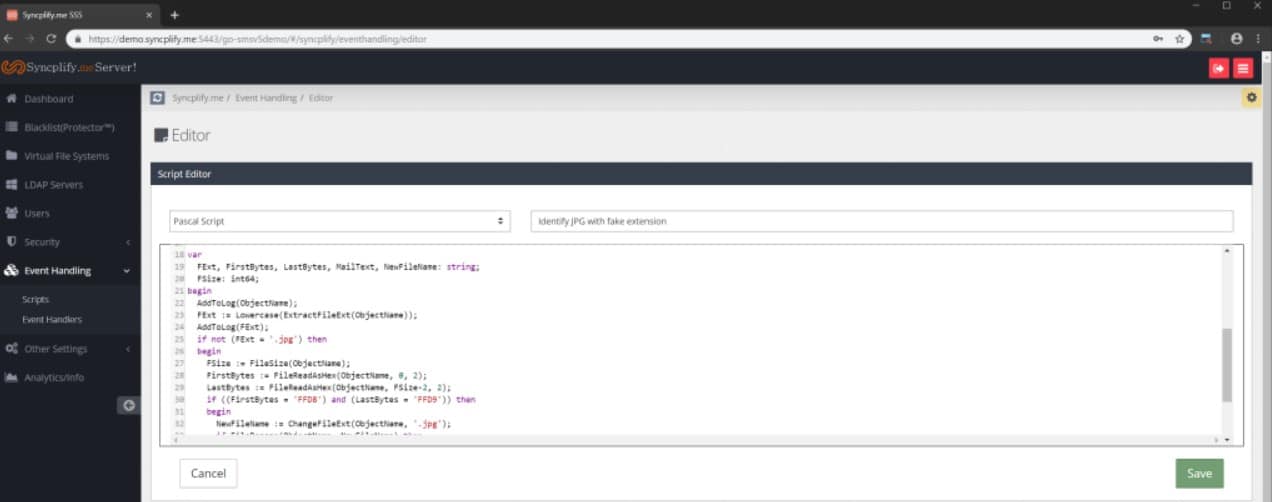Click the Other Settings gears icon
The width and height of the screenshot is (1272, 502).
12,348
